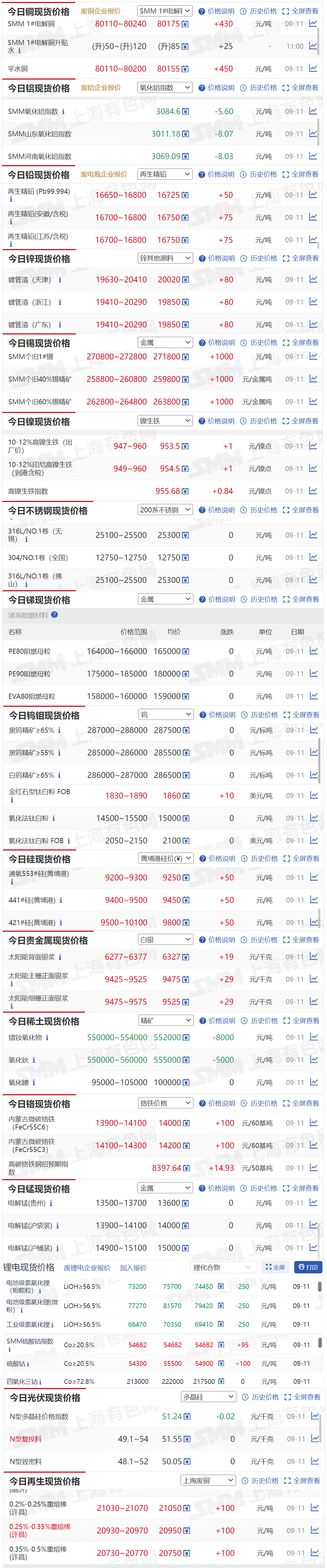
Task: Click help icon beside 锑系阻燃材料
Action: tap(55, 615)
